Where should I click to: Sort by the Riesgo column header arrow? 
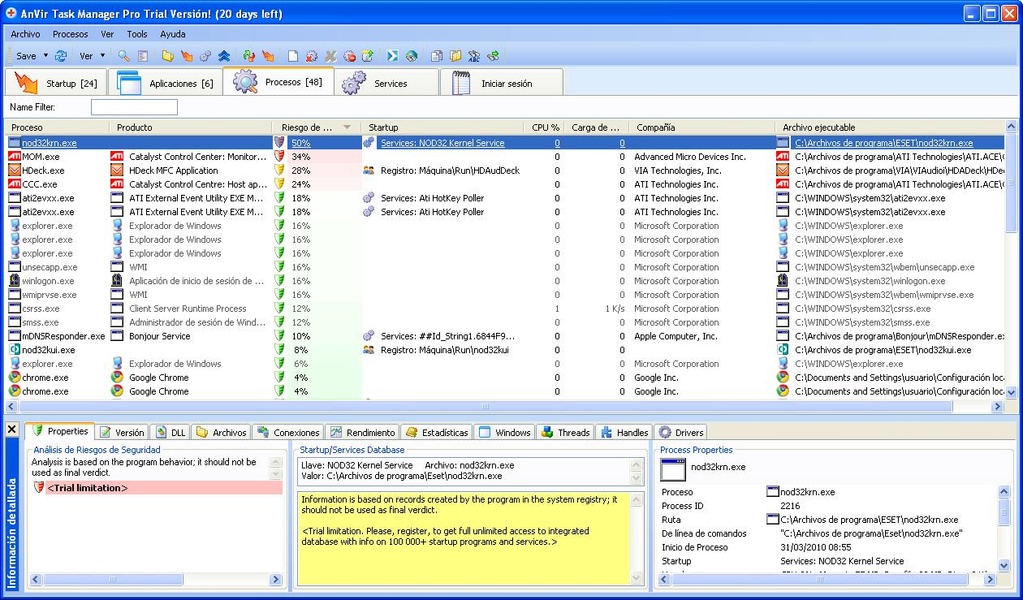pyautogui.click(x=347, y=128)
